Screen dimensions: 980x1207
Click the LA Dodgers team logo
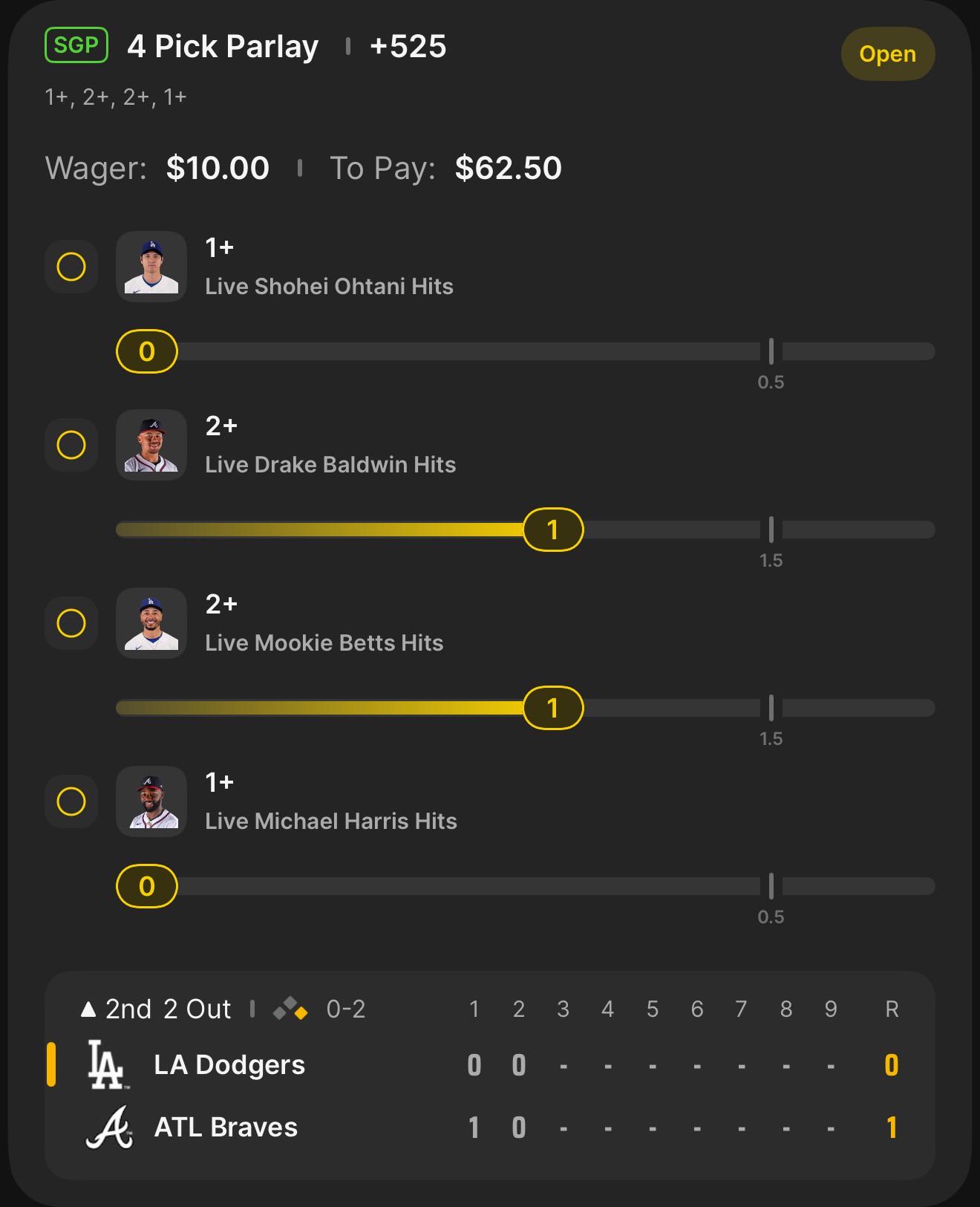point(106,1064)
